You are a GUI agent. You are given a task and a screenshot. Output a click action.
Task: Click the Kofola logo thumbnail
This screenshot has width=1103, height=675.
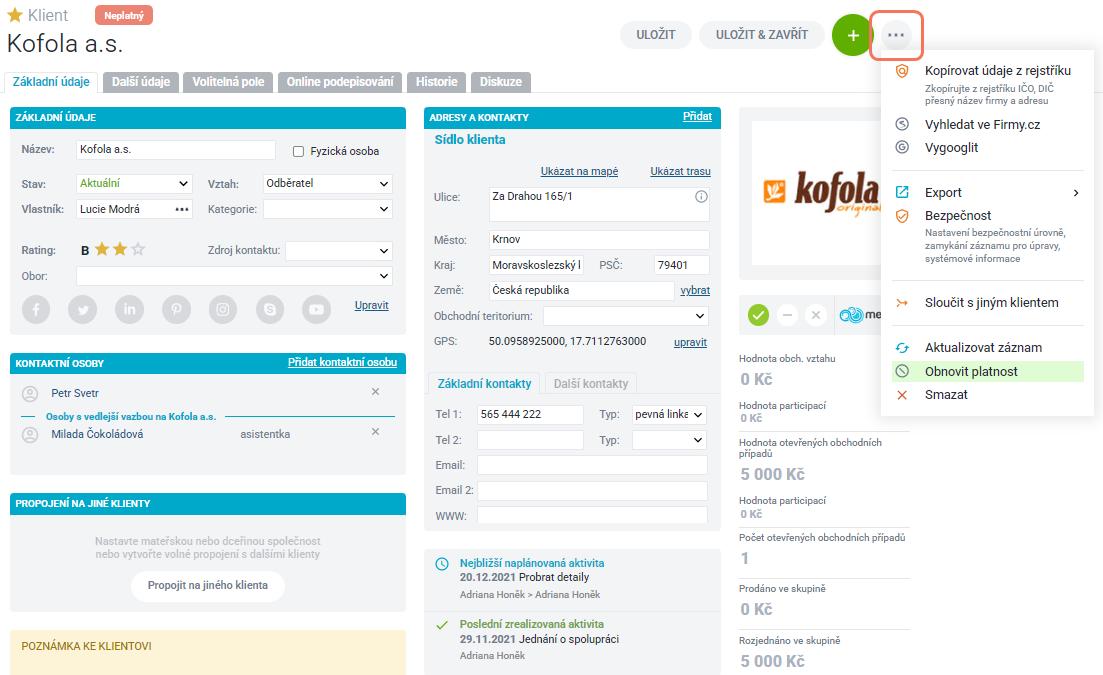817,193
